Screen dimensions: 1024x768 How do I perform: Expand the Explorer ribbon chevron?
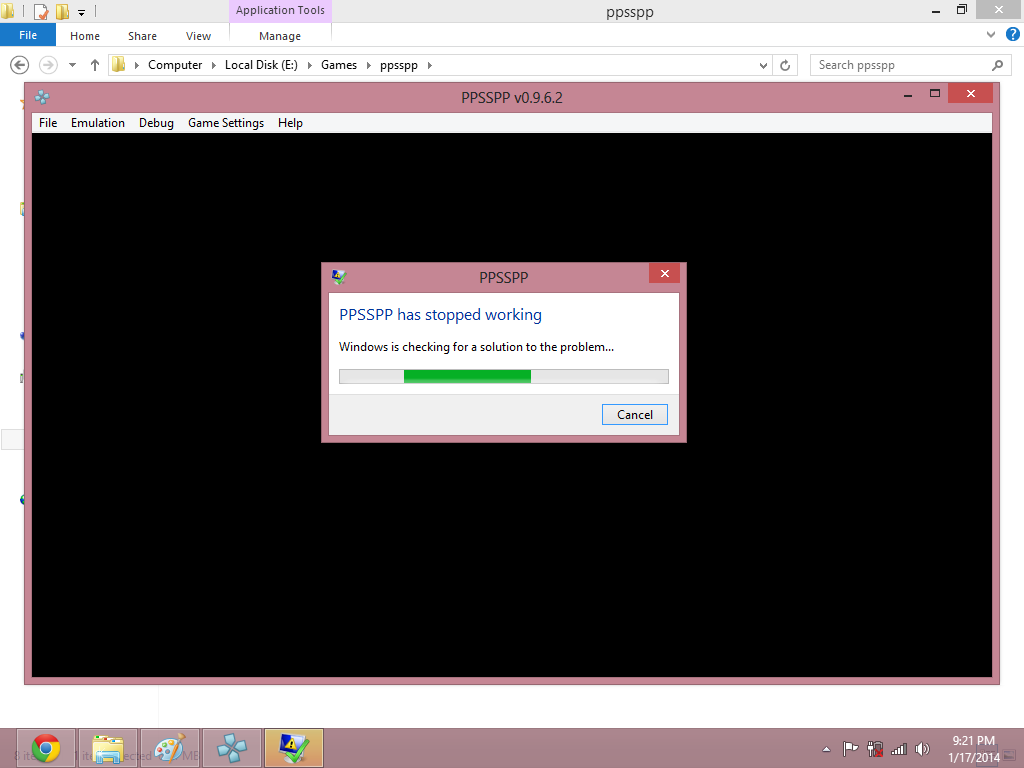point(991,35)
